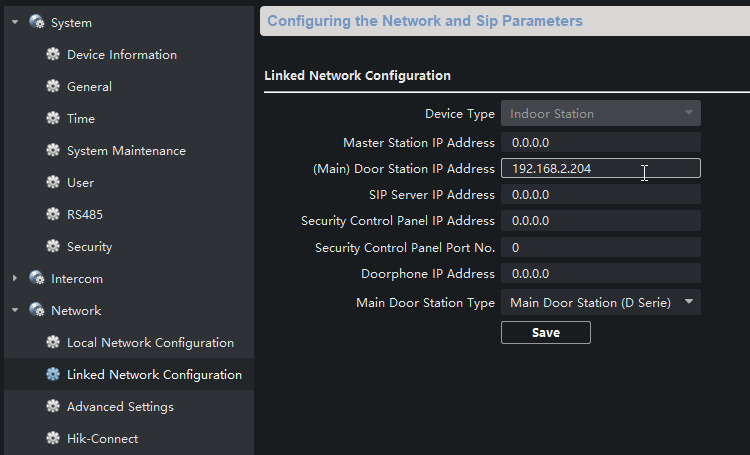Click the Main Door Station IP Address field

point(600,168)
